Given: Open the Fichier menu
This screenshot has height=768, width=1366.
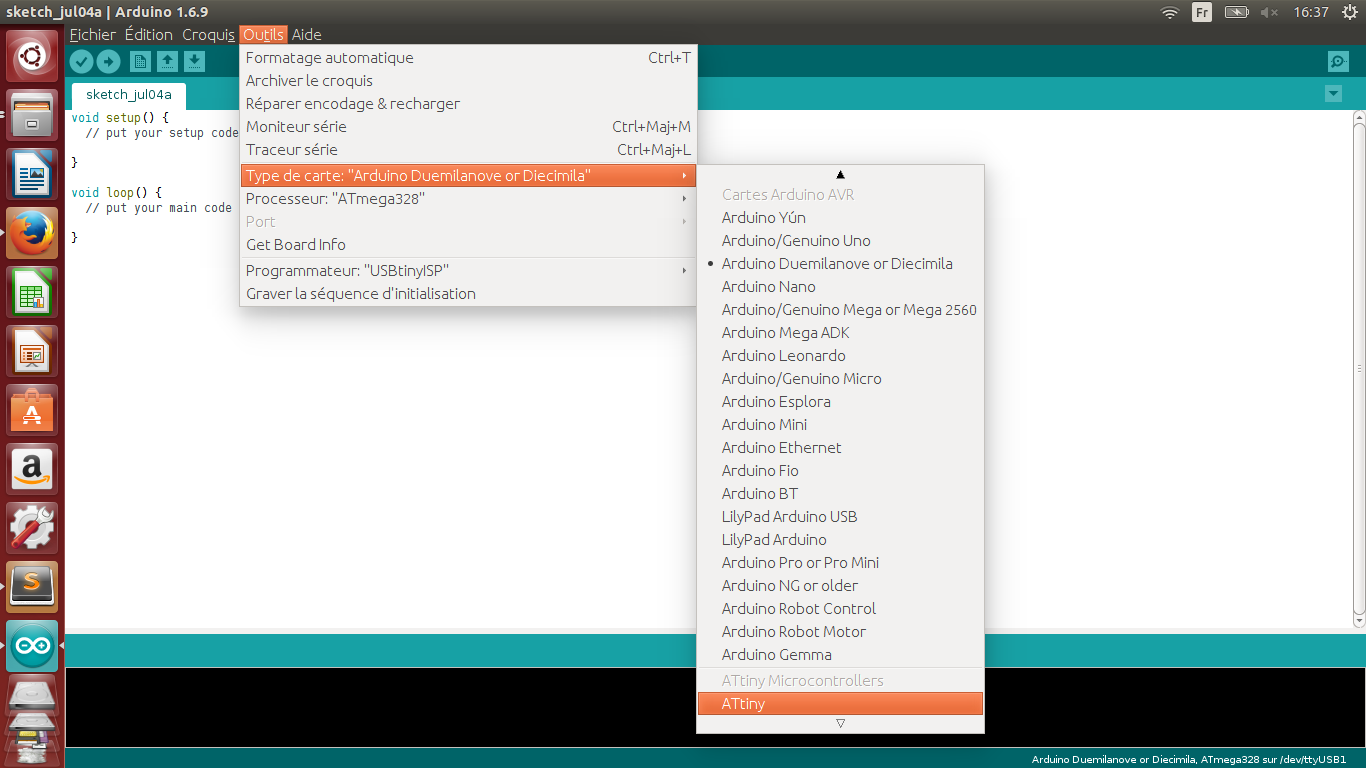Looking at the screenshot, I should point(93,34).
